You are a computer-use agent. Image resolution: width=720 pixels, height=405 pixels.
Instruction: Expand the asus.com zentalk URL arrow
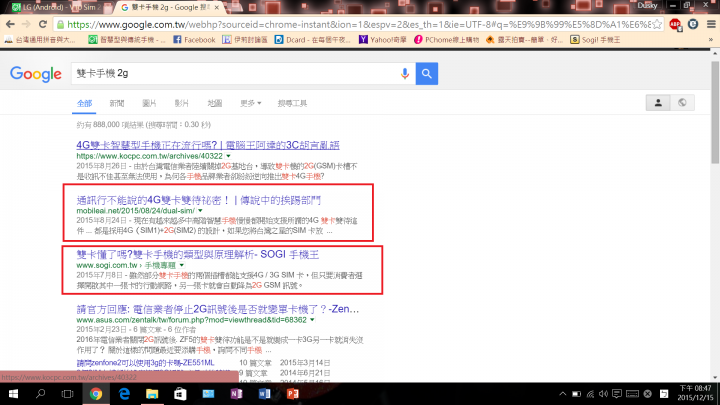point(312,320)
